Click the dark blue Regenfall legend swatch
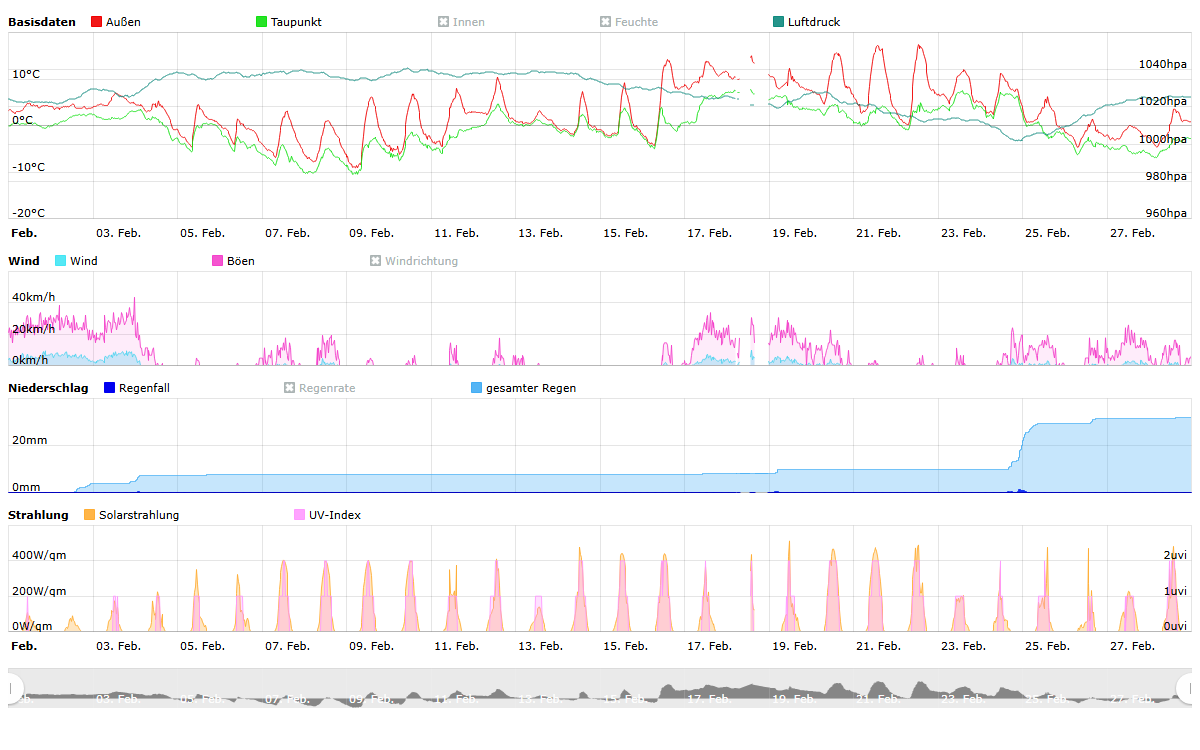The height and width of the screenshot is (750, 1200). tap(110, 388)
